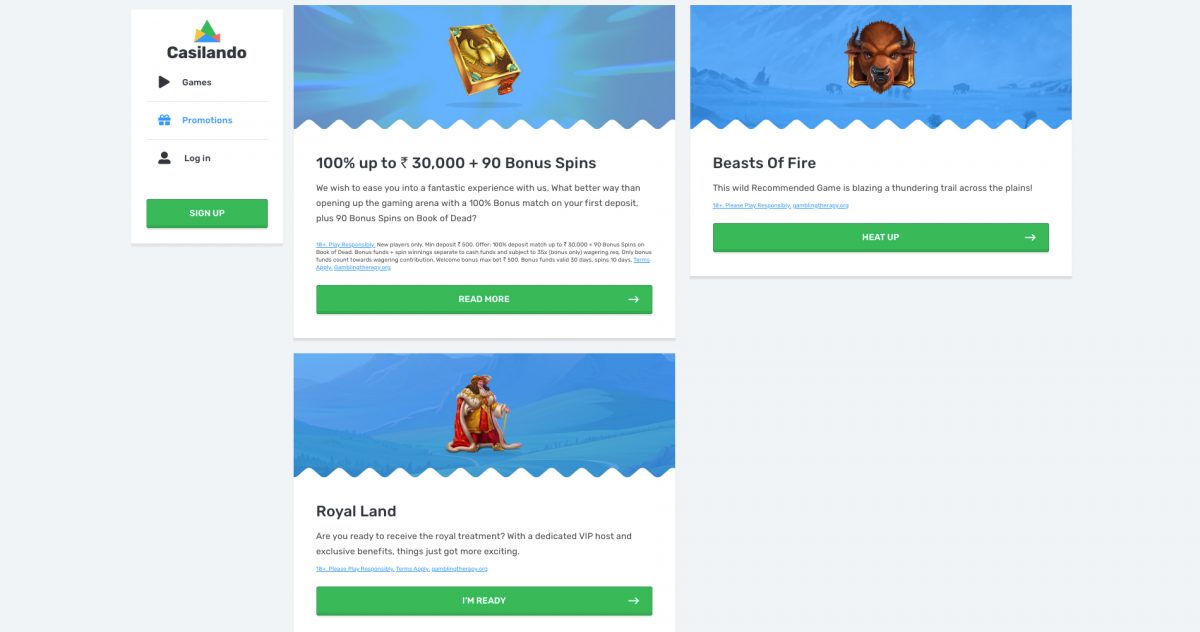Click the buffalo head Beasts Of Fire image

tap(880, 57)
